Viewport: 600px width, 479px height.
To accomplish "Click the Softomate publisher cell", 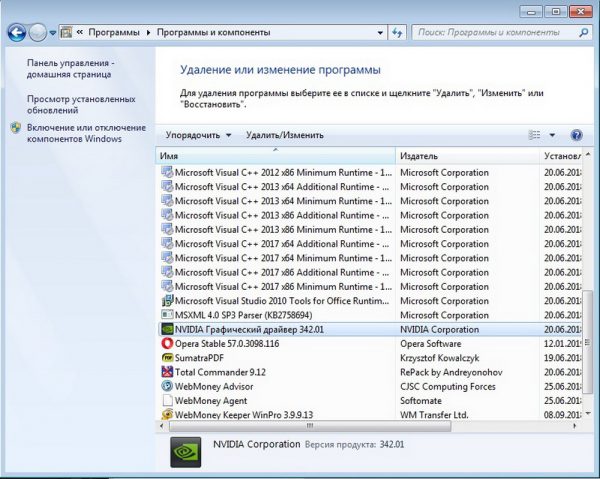I will [421, 401].
